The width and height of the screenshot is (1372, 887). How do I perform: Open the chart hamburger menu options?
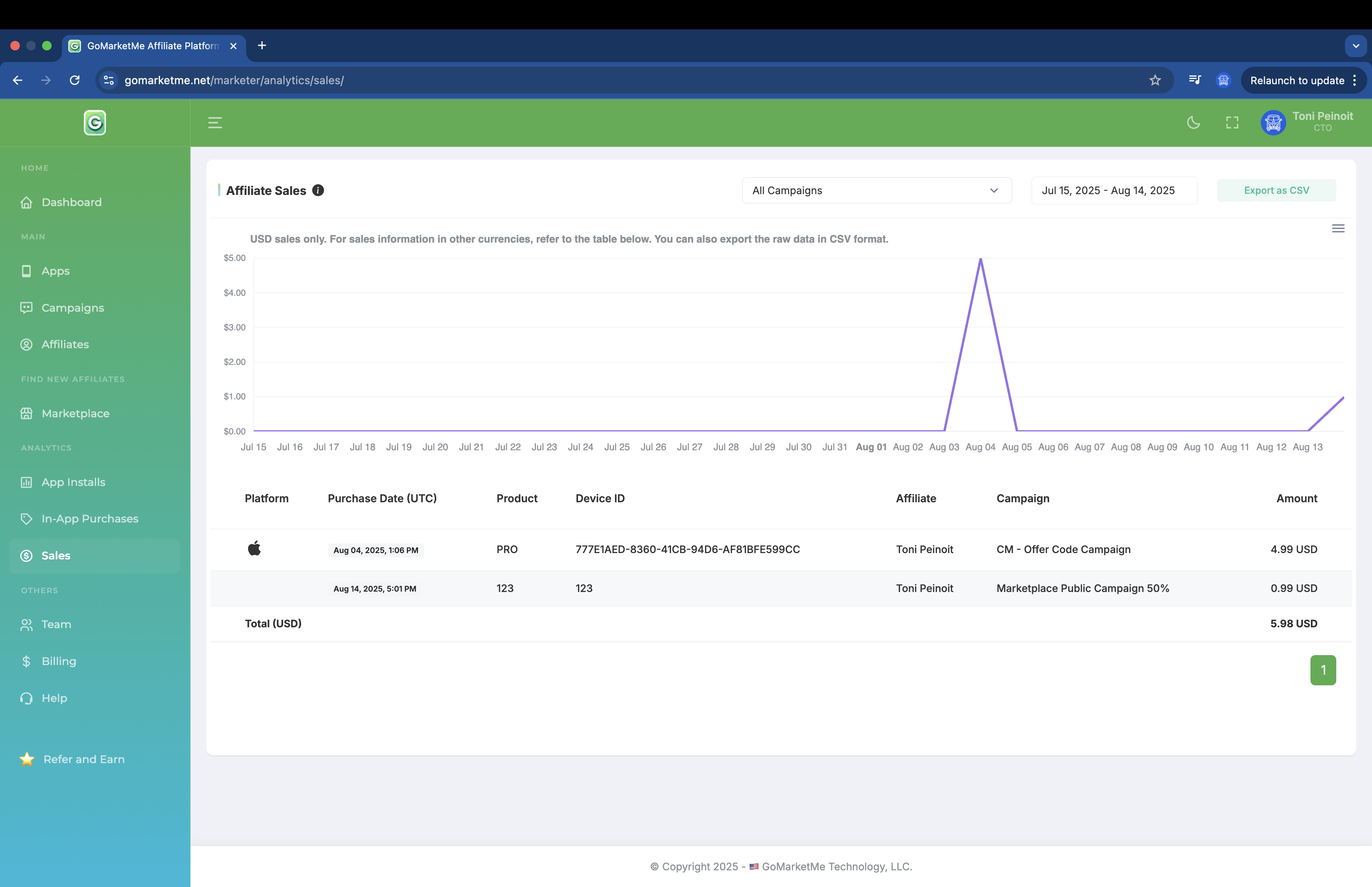[x=1338, y=228]
